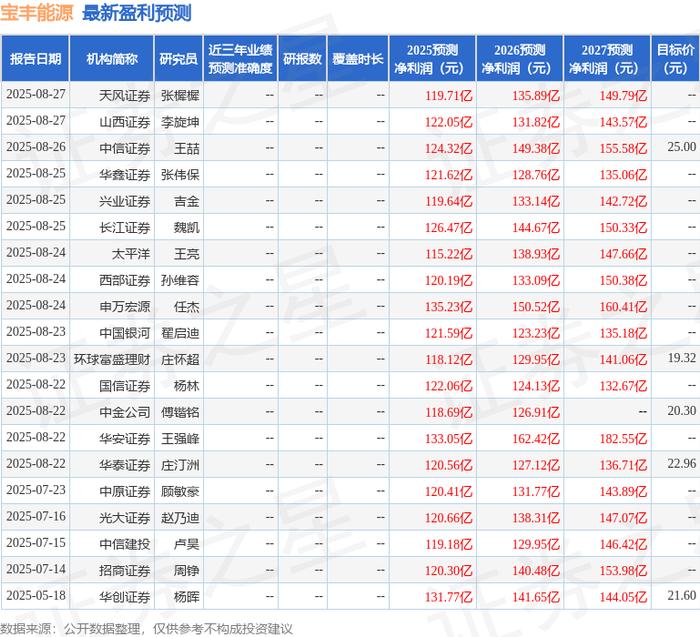Click researcher 翟启迪
700x637 pixels.
click(180, 333)
